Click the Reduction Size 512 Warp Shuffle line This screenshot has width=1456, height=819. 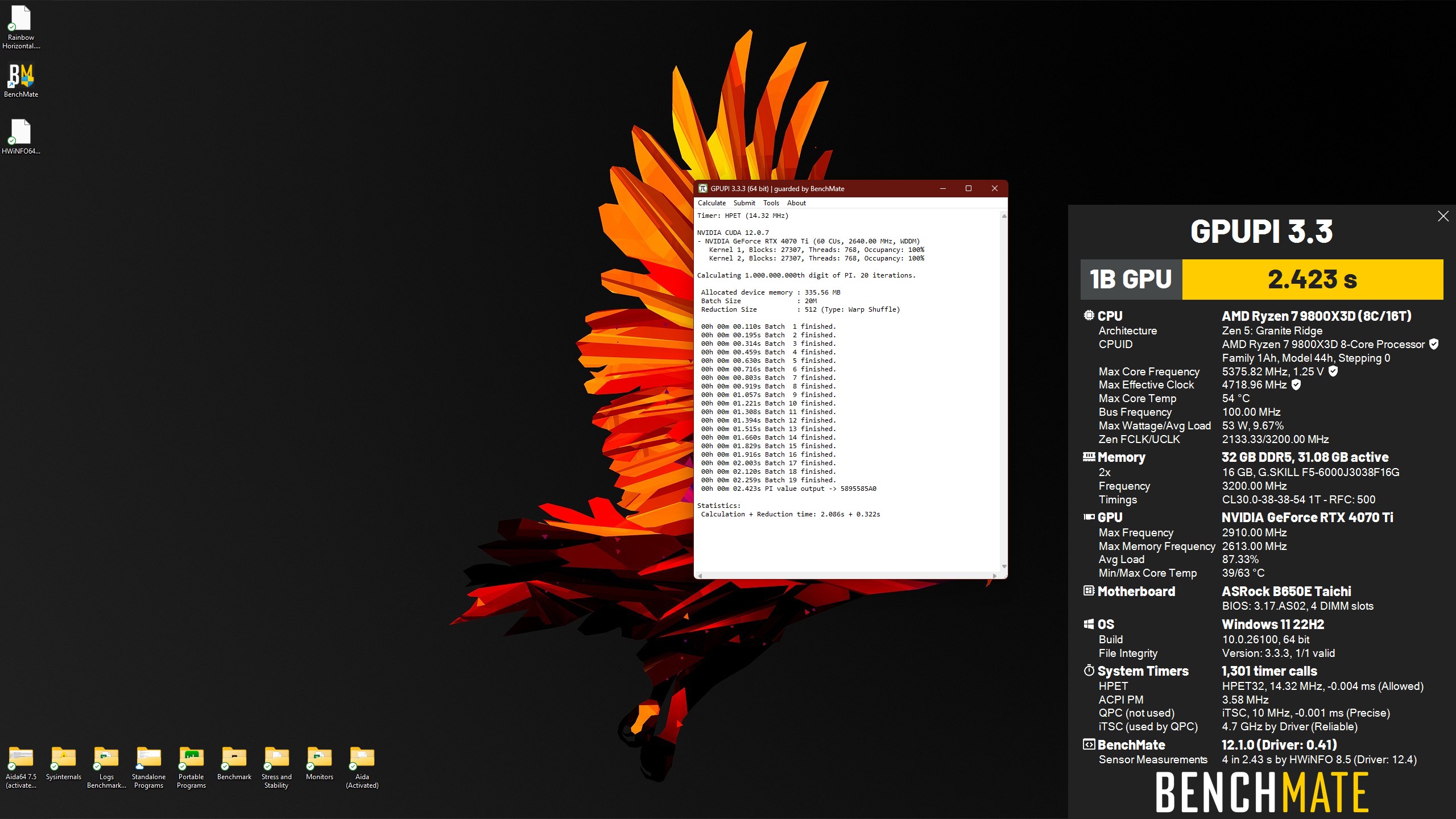(x=800, y=309)
